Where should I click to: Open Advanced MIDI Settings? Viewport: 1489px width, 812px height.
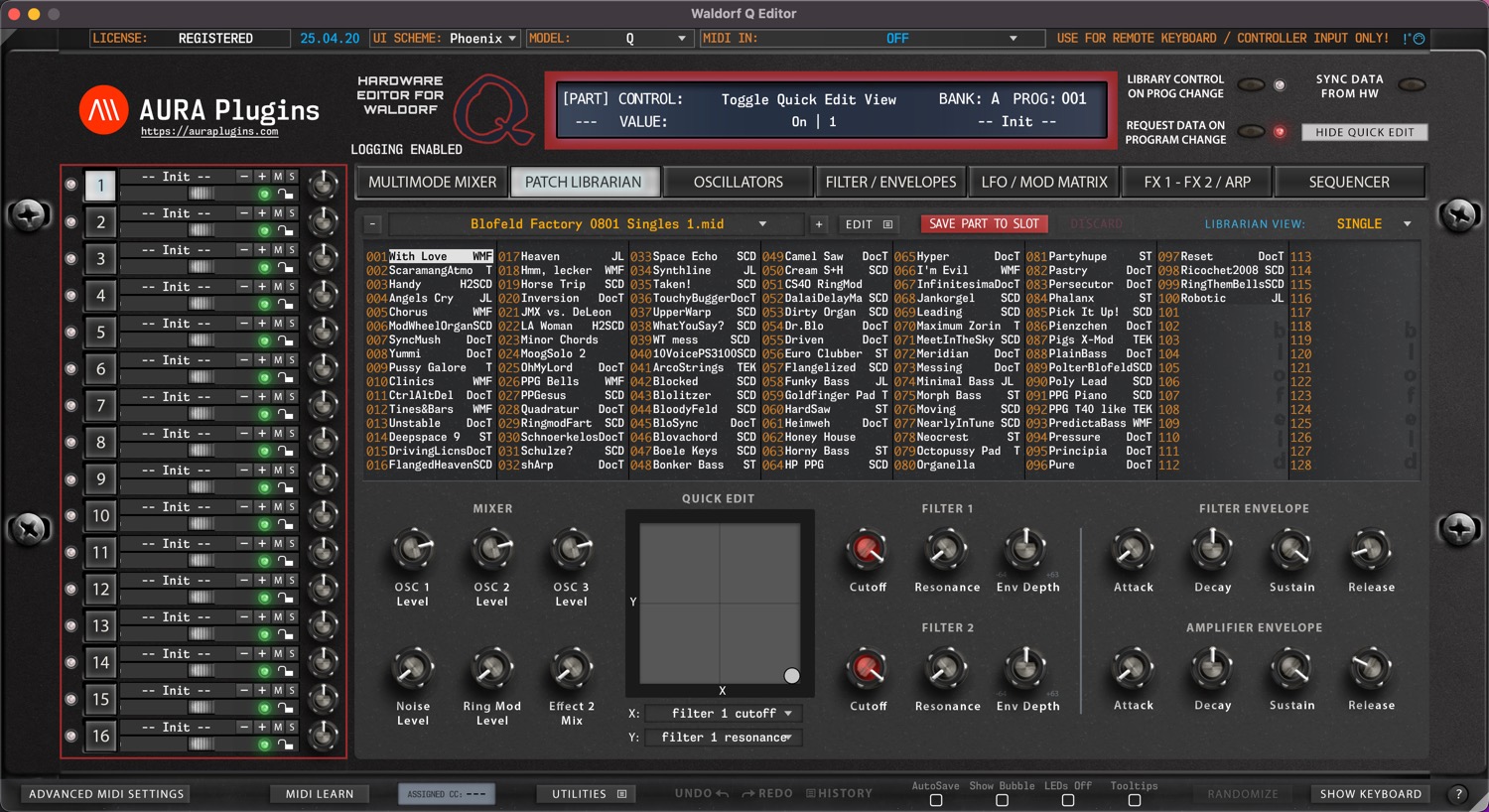[106, 794]
